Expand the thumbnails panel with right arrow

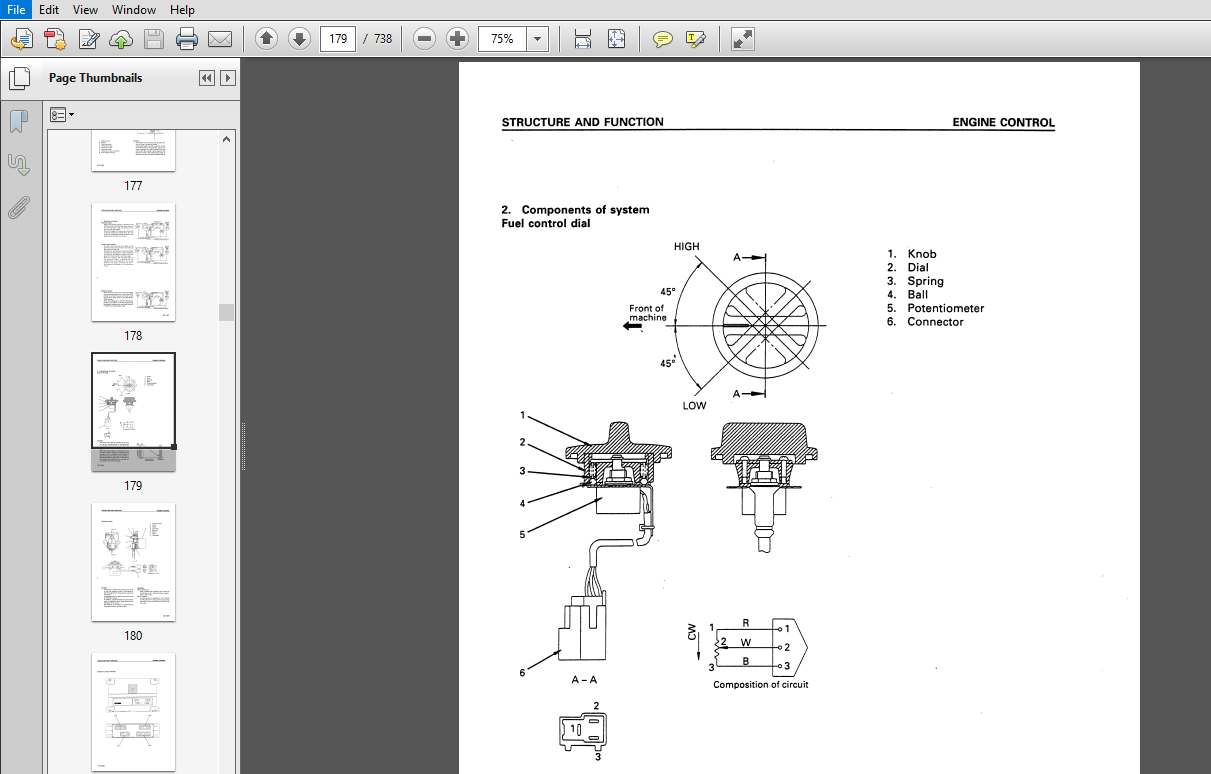tap(228, 78)
